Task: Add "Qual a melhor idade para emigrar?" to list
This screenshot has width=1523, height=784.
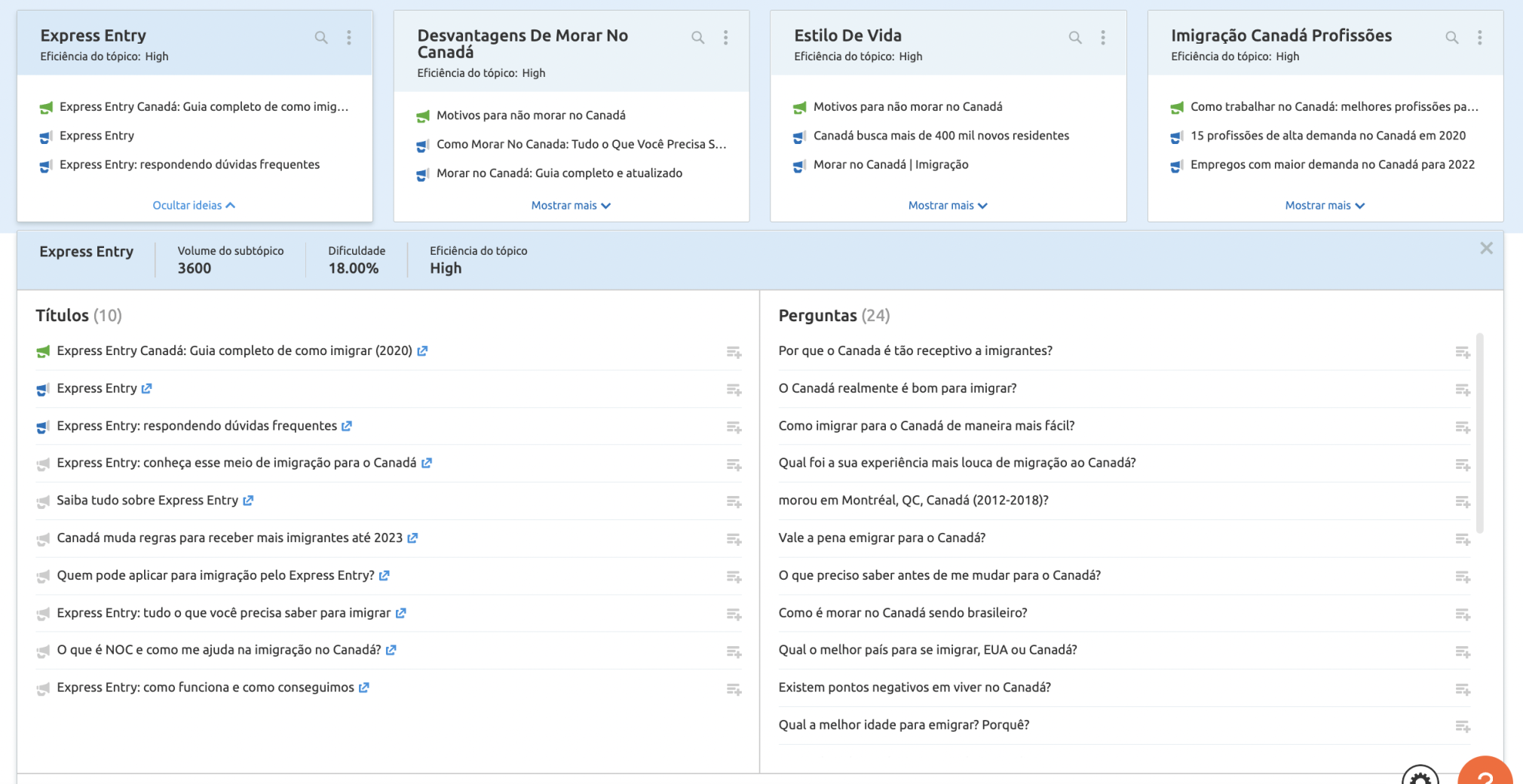Action: coord(1463,727)
